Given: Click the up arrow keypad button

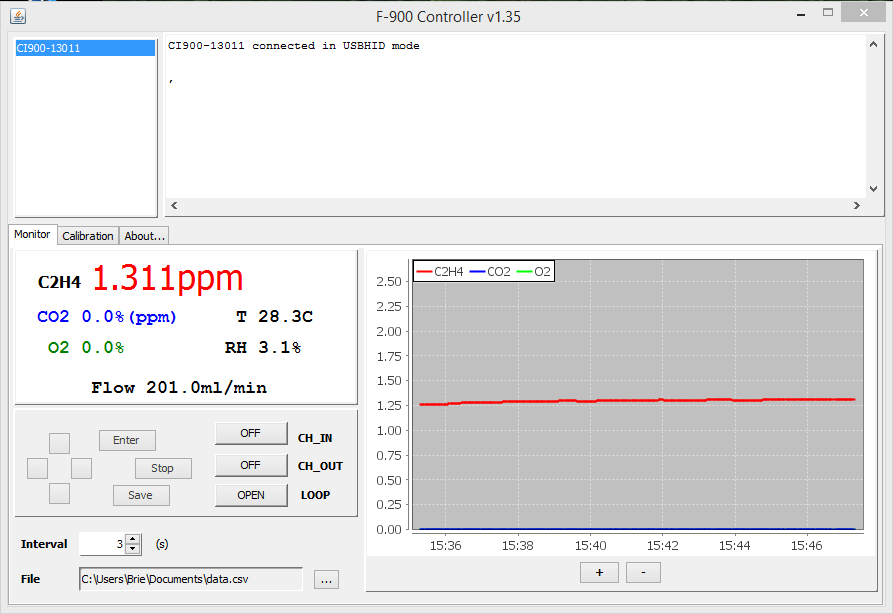Looking at the screenshot, I should click(x=59, y=443).
